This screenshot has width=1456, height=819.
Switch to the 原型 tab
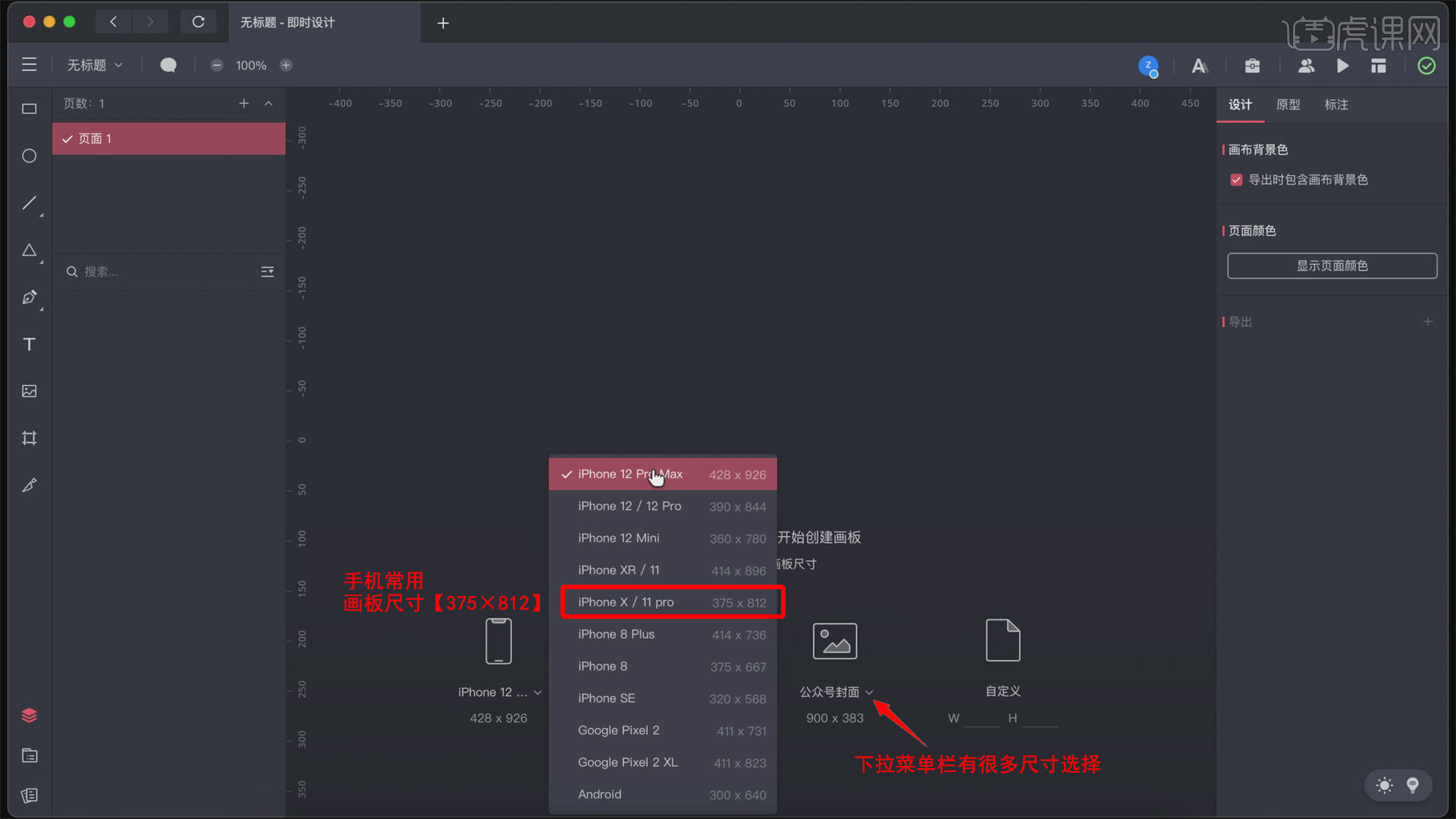tap(1288, 105)
